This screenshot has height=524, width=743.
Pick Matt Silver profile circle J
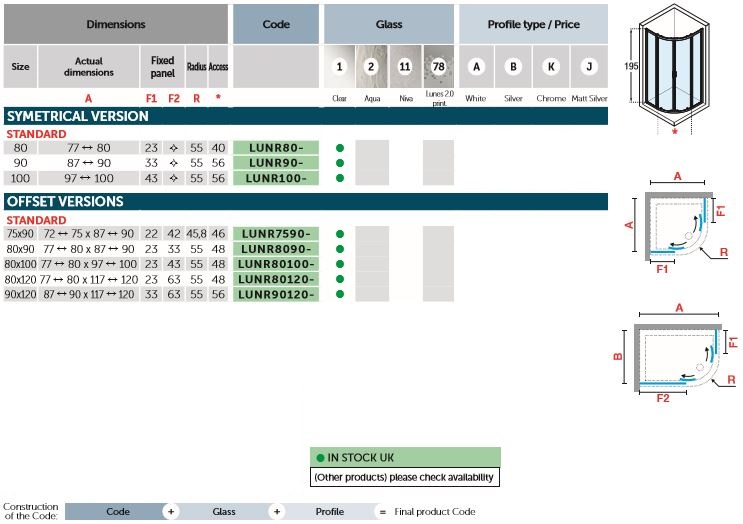coord(589,67)
